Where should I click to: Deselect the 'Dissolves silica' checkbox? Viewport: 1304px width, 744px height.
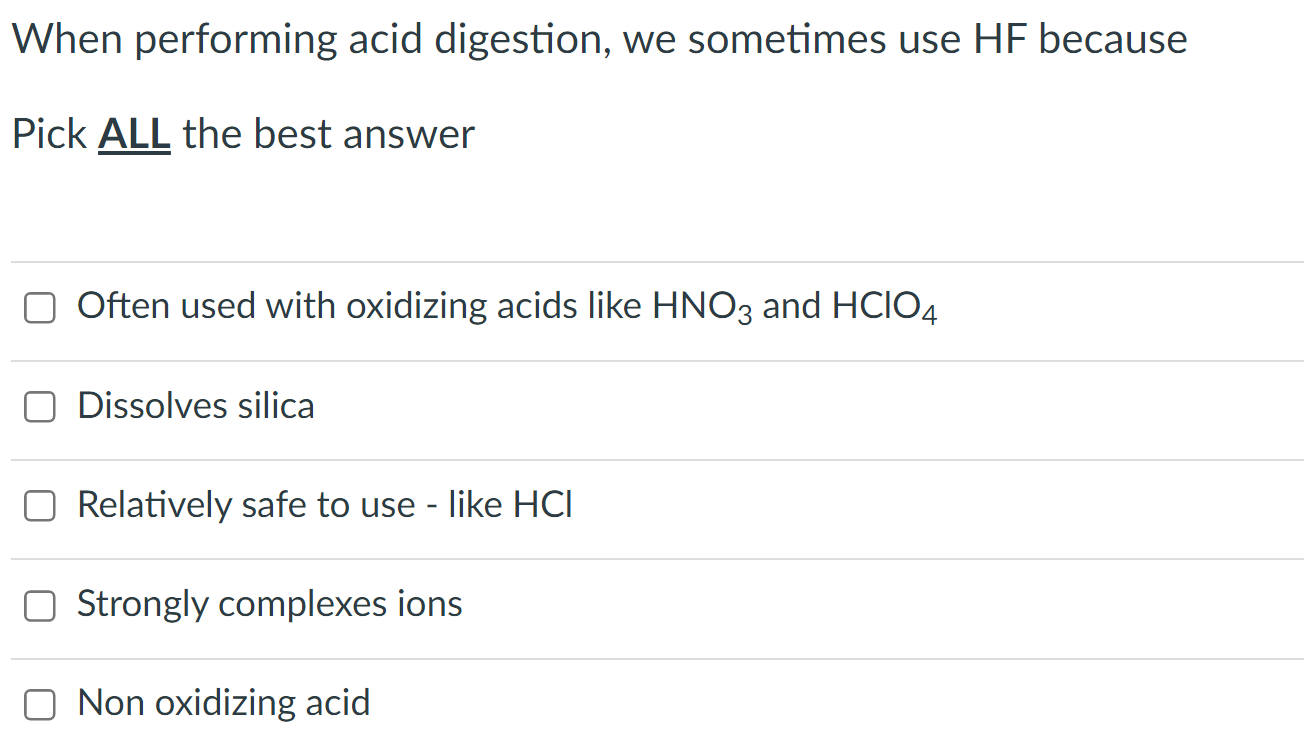[39, 407]
